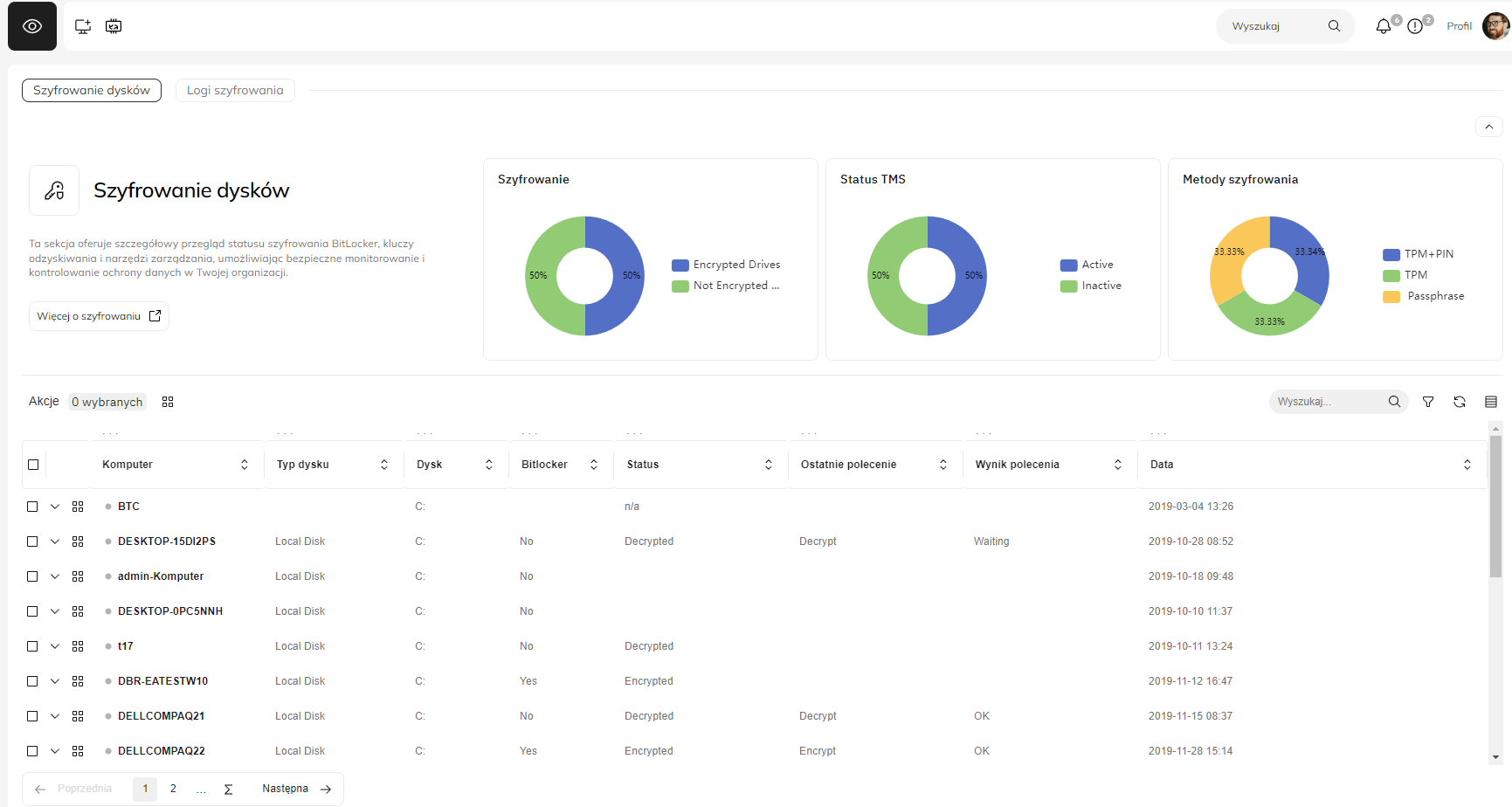Click the sigma summary icon in pagination

coord(228,789)
